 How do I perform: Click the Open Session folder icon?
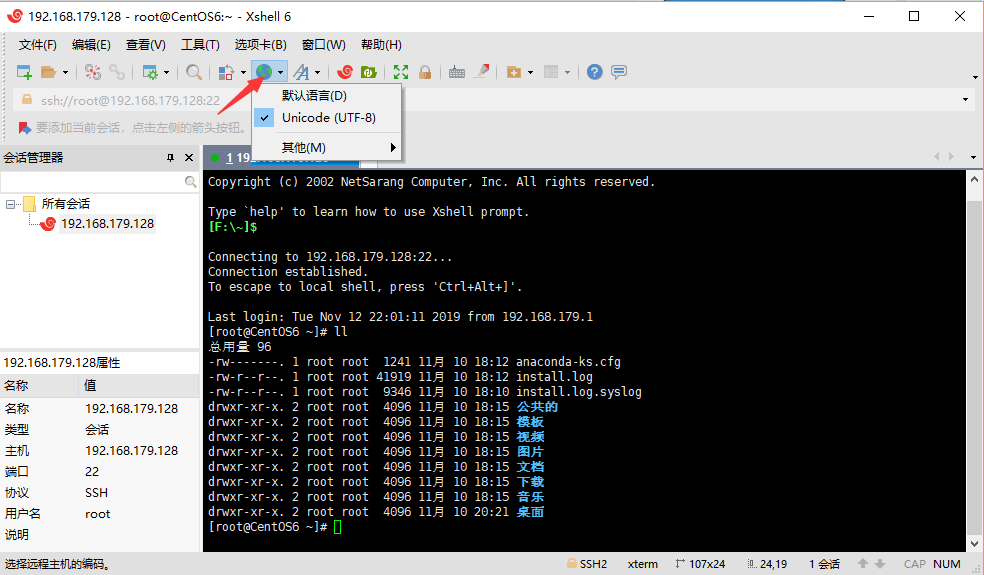point(48,72)
